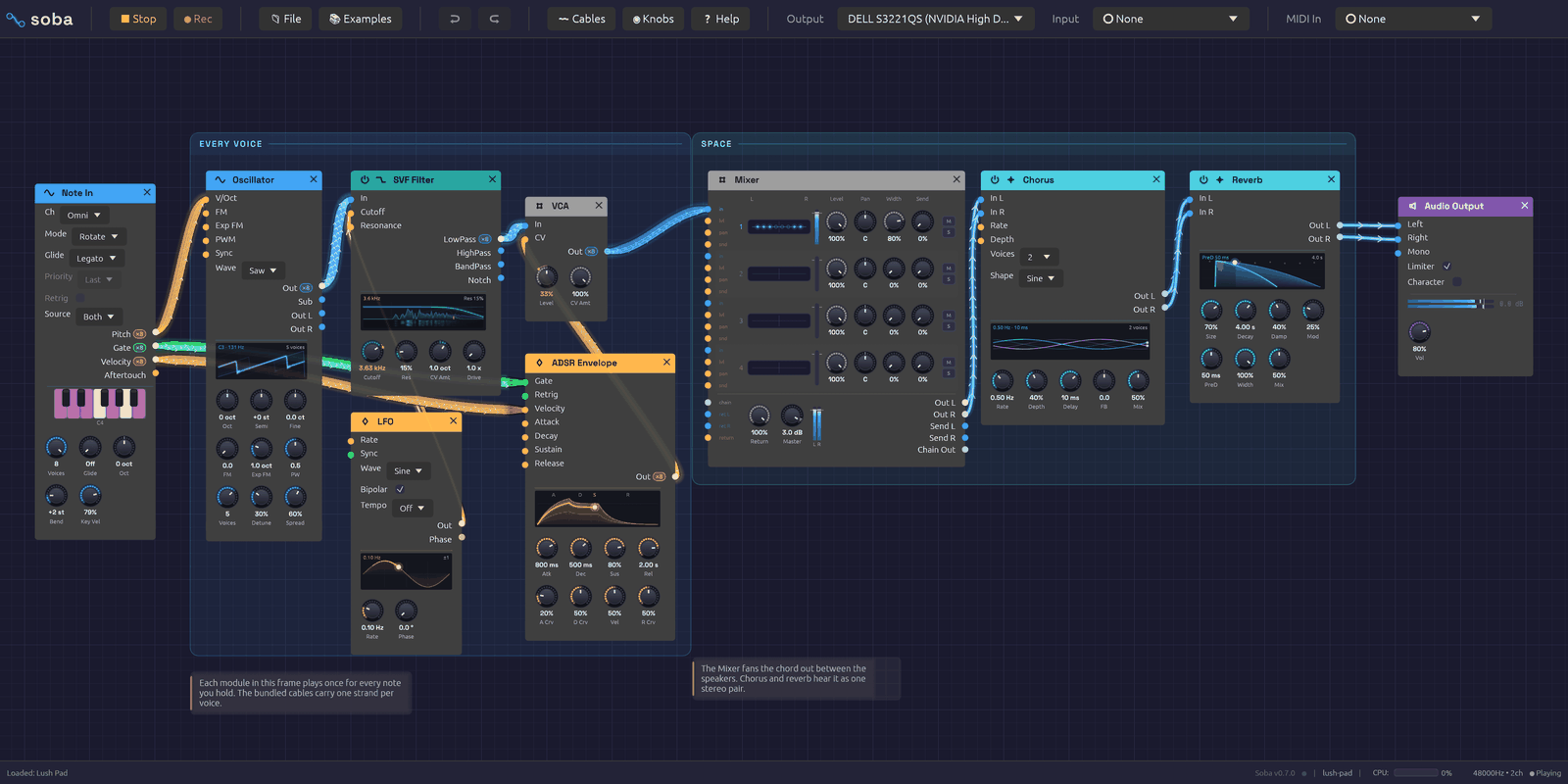Open the Help menu
Screen dimensions: 1568x784
pyautogui.click(x=721, y=19)
